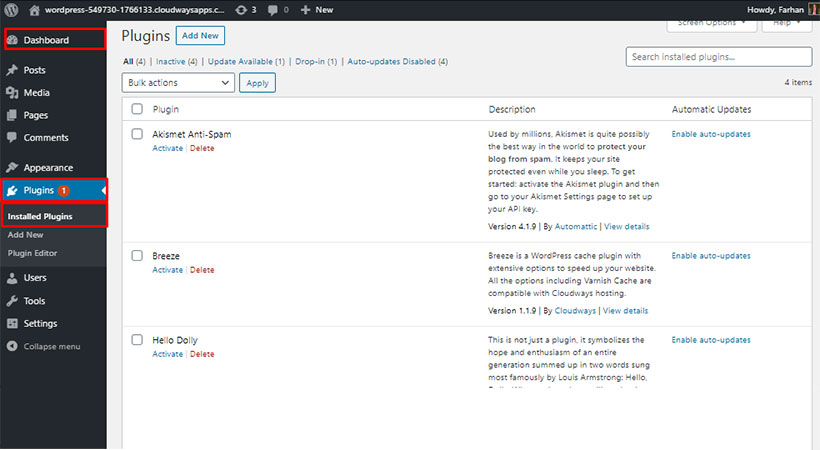Click the Dashboard gauge icon
820x450 pixels.
(12, 40)
